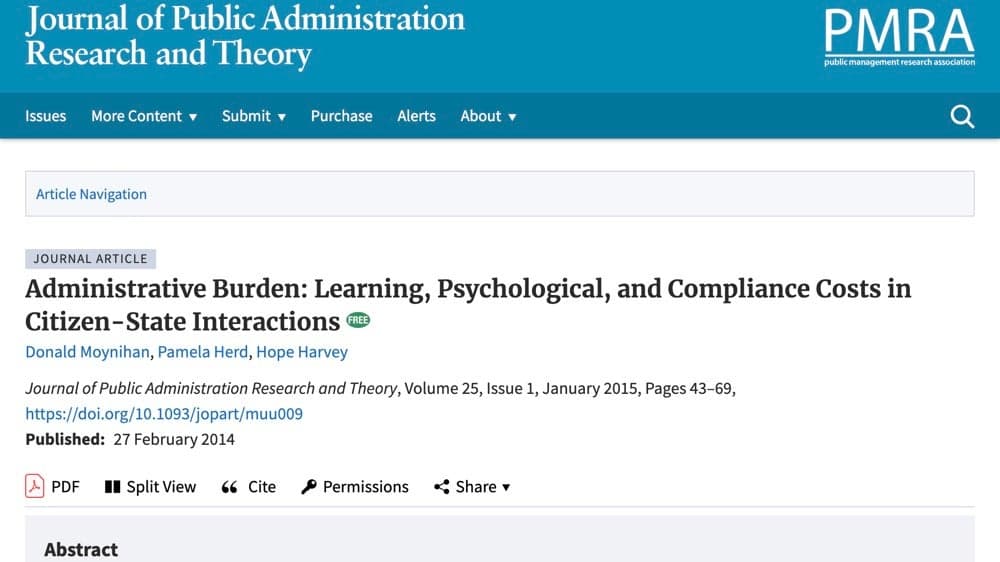The height and width of the screenshot is (562, 1000).
Task: Open Hope Harvey author link
Action: tap(302, 352)
